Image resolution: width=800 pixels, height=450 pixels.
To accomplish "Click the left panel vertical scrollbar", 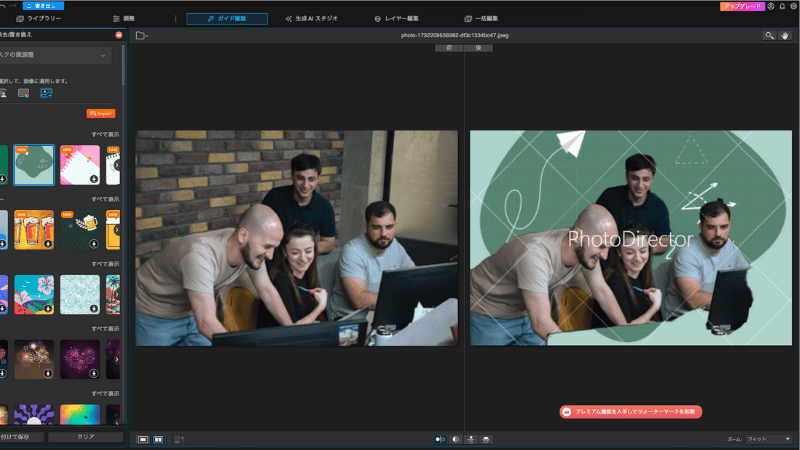I will [x=123, y=65].
